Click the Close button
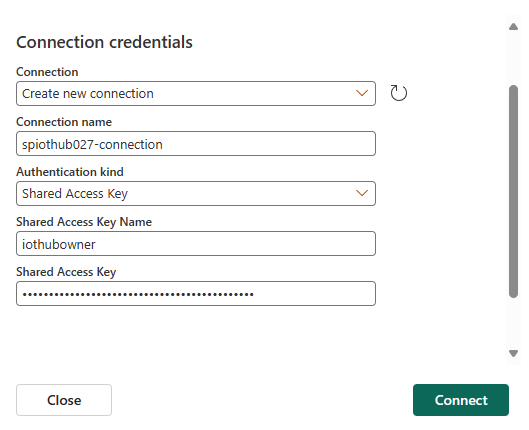This screenshot has width=529, height=430. coord(64,400)
